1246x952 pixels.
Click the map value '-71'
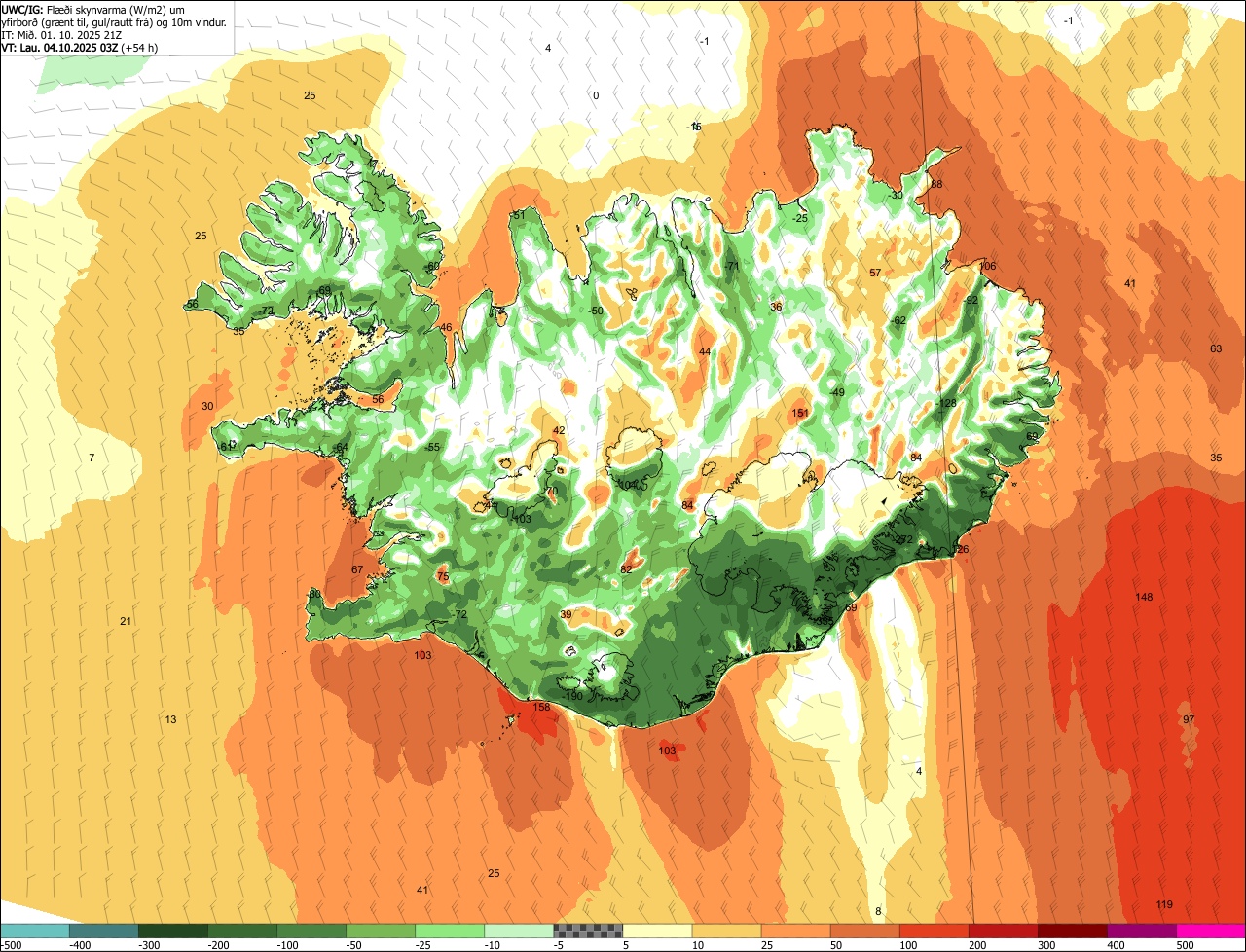732,266
